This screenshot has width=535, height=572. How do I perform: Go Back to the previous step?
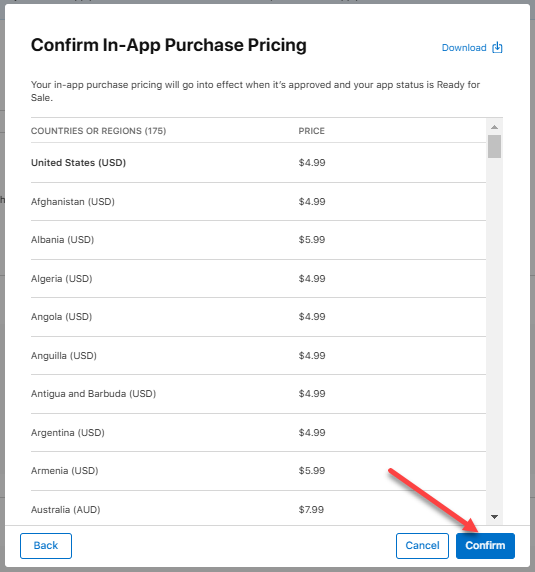(x=46, y=546)
